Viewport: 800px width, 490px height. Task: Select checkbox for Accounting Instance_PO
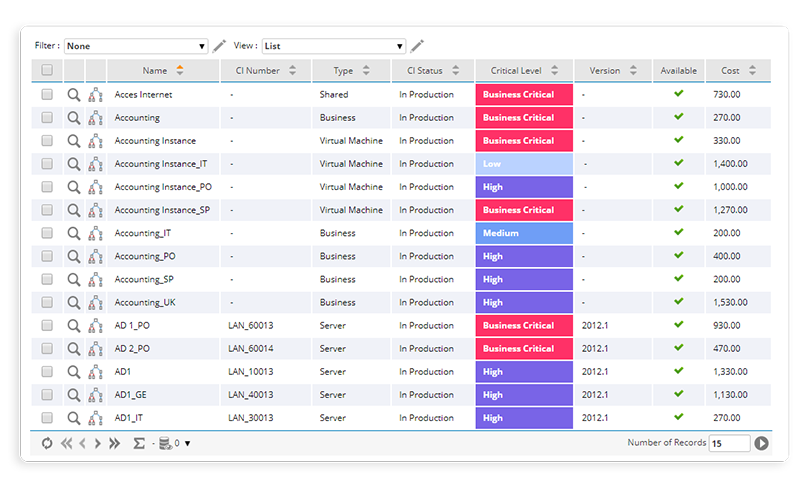(x=47, y=187)
